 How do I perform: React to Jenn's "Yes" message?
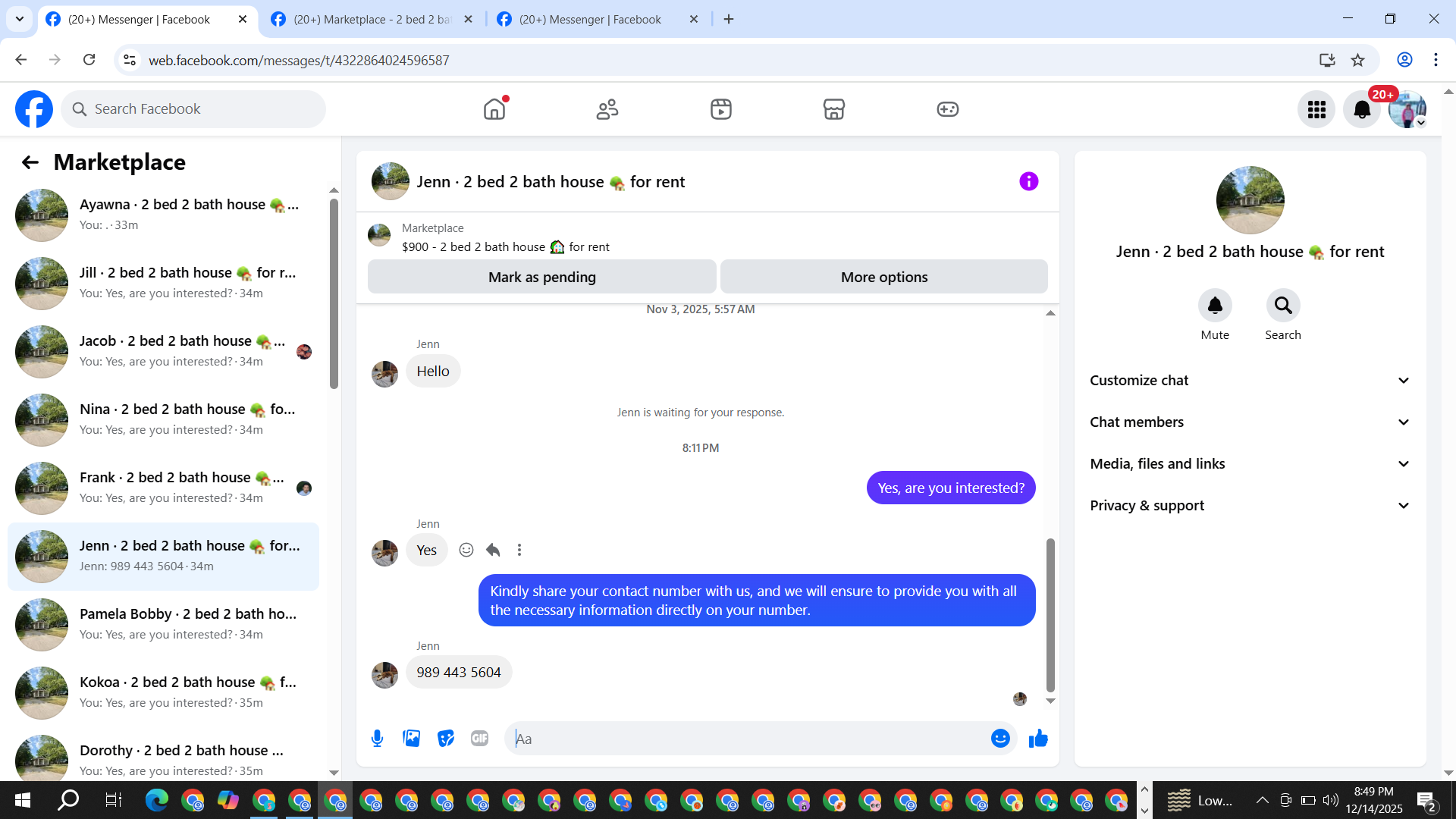point(466,550)
